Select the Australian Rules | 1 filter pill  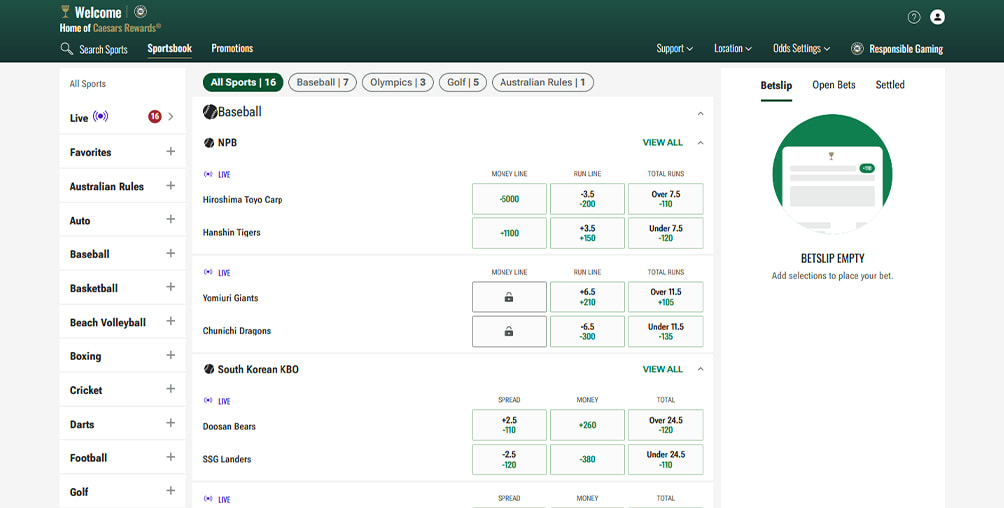tap(542, 83)
